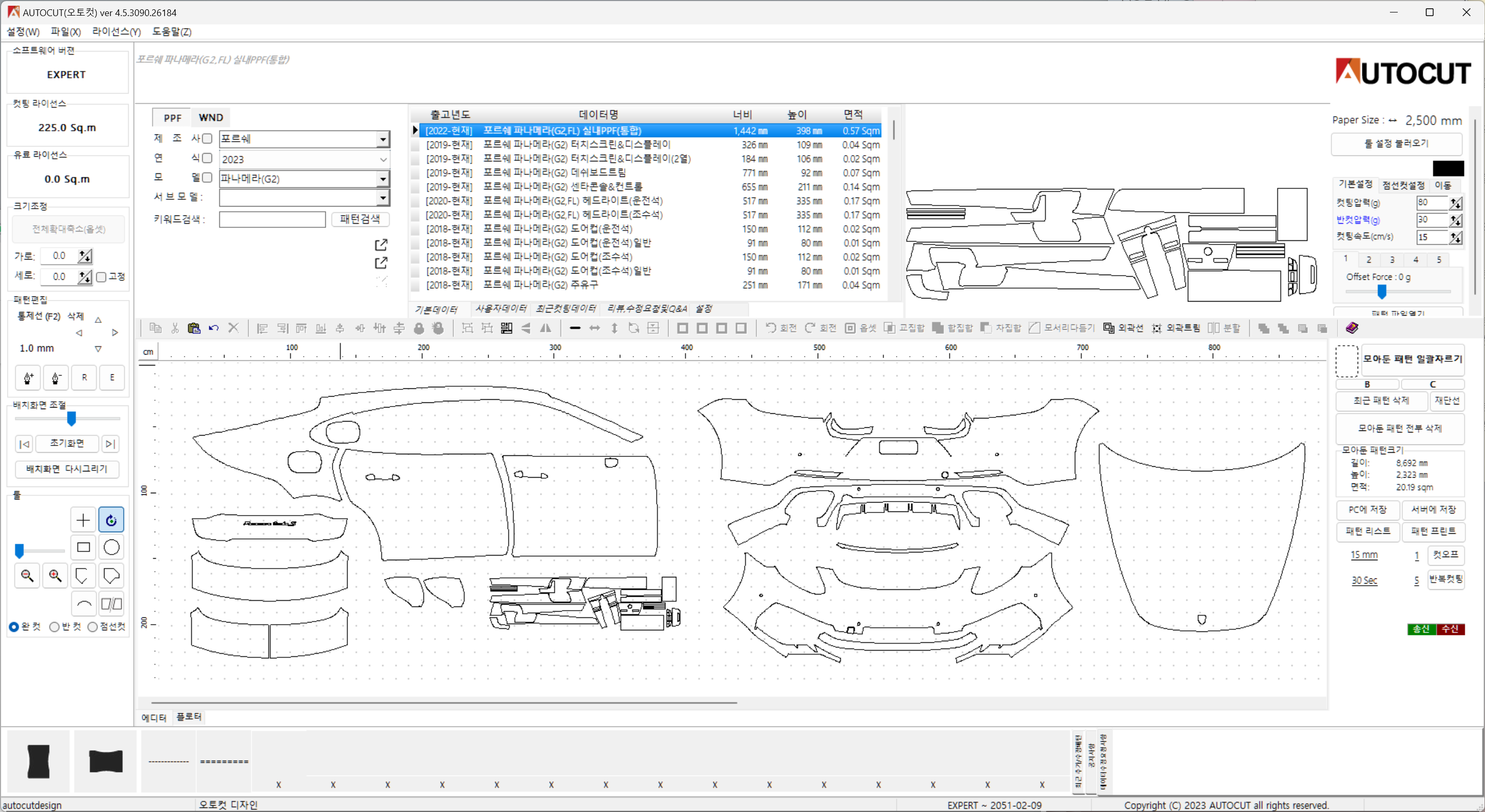This screenshot has height=812, width=1485.
Task: Select the 점선컷 radio button
Action: [92, 627]
